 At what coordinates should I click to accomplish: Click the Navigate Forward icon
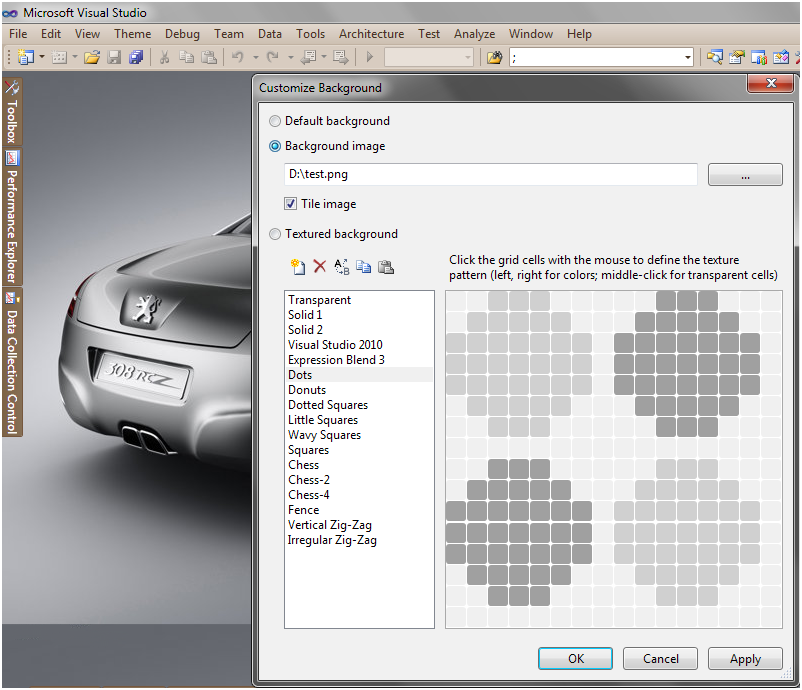(x=340, y=57)
